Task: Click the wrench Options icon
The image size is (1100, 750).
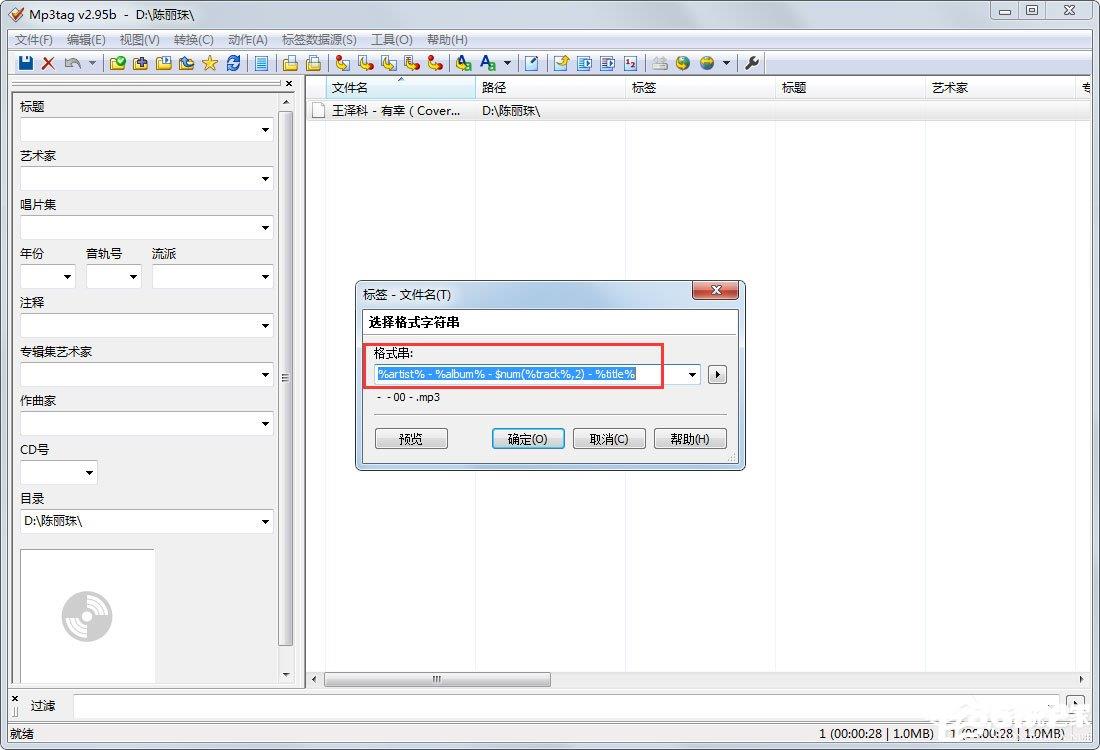Action: (752, 63)
